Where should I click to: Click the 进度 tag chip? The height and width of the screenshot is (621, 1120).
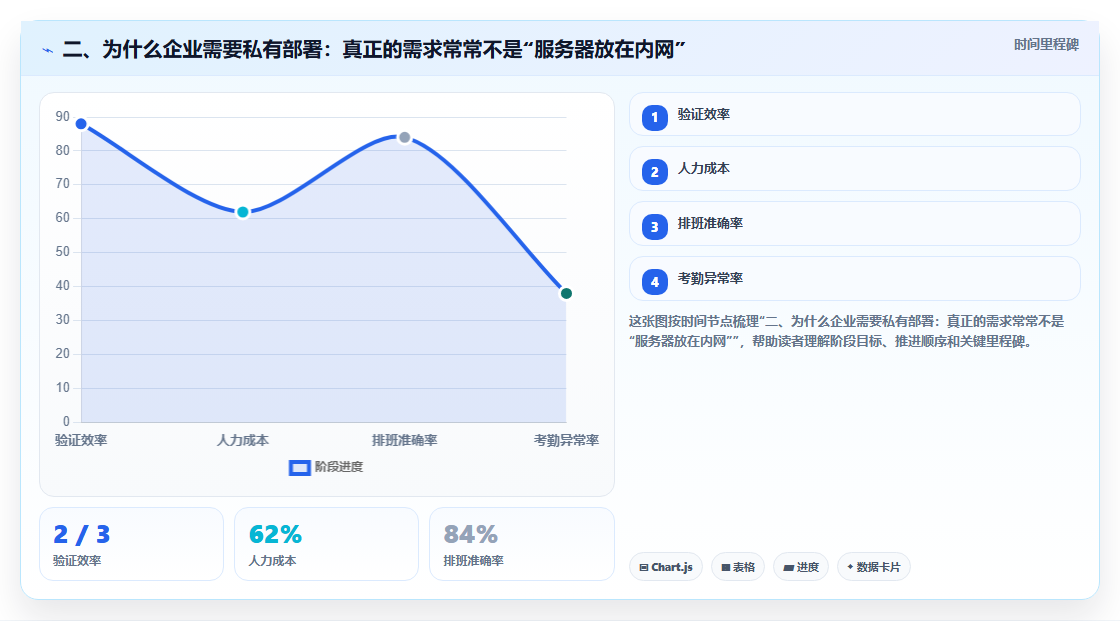(801, 567)
